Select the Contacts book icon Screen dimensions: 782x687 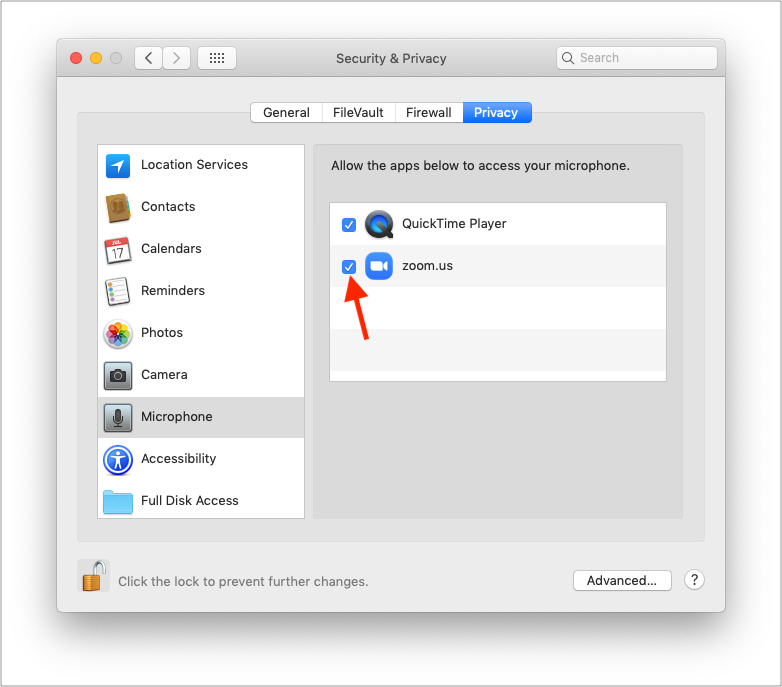tap(118, 207)
